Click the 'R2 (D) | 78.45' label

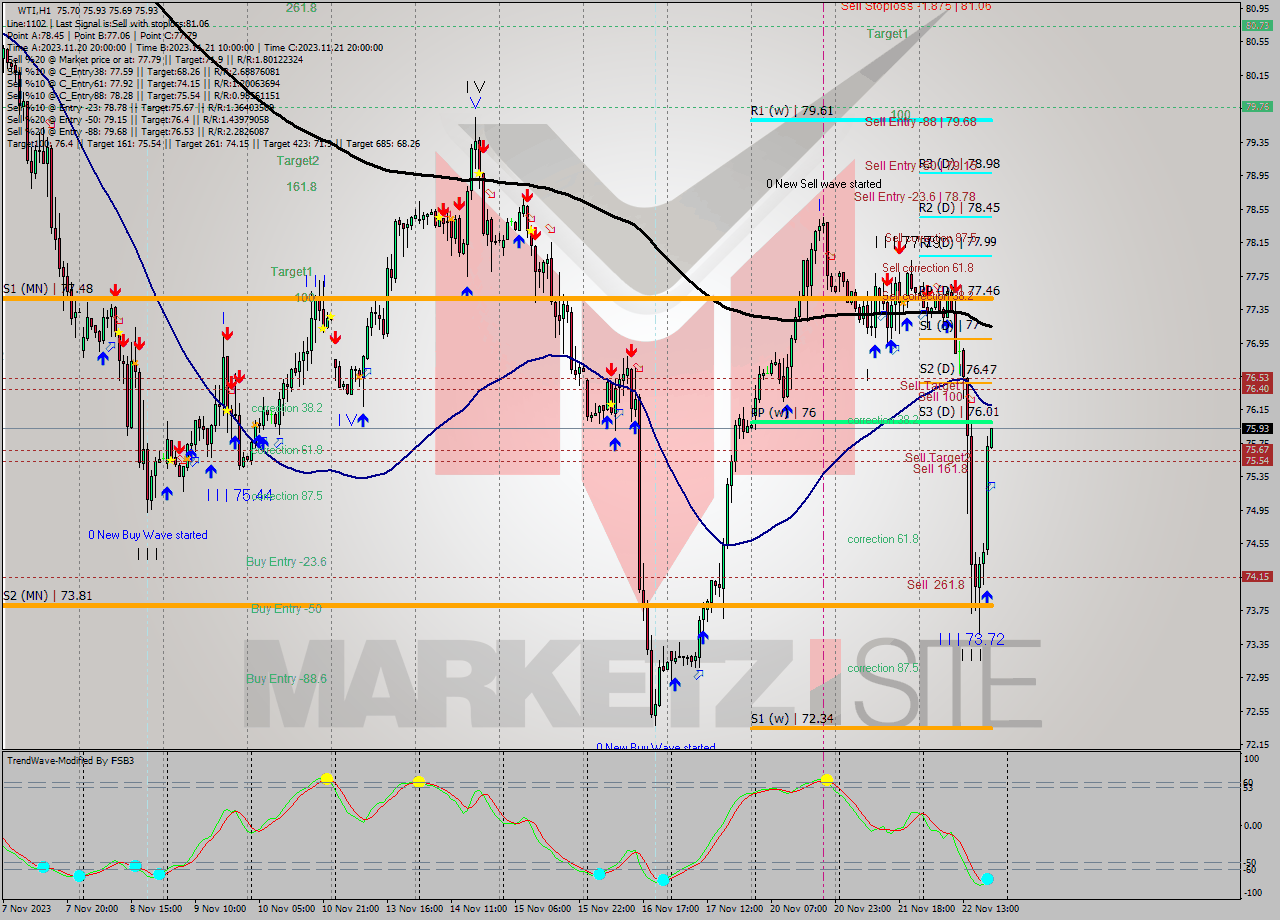coord(959,208)
